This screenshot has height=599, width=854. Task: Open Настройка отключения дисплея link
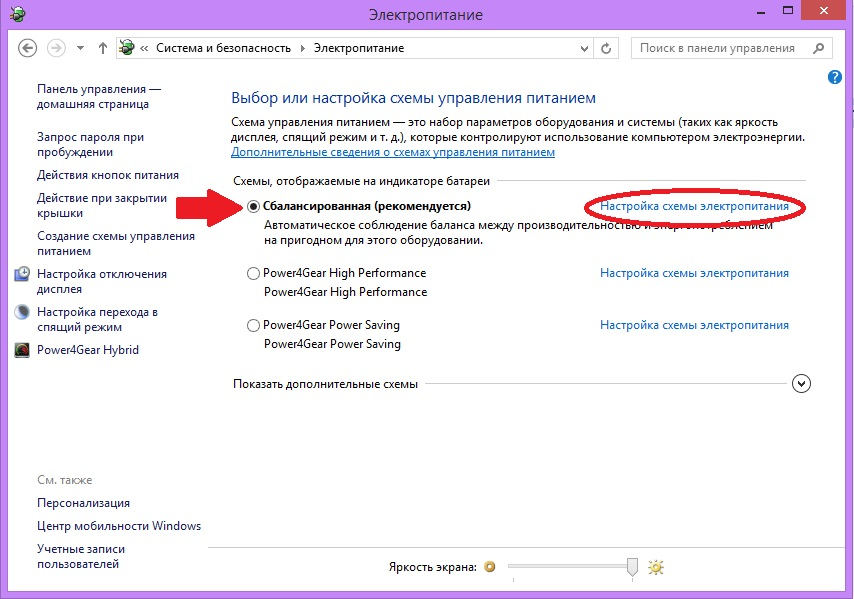(102, 282)
